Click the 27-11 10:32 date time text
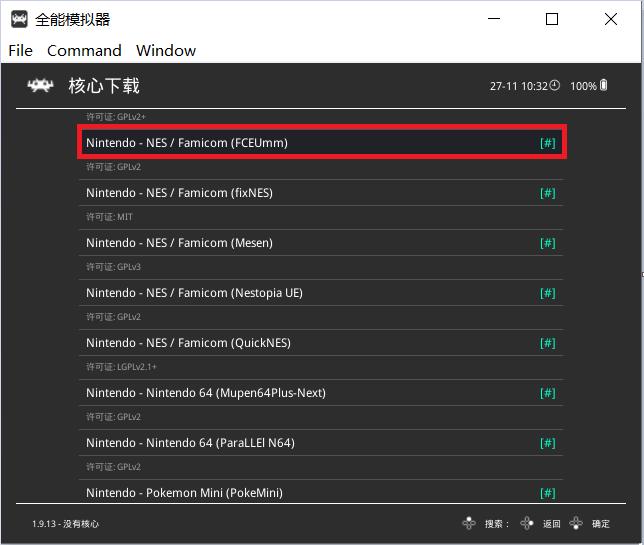The height and width of the screenshot is (545, 644). pyautogui.click(x=519, y=86)
